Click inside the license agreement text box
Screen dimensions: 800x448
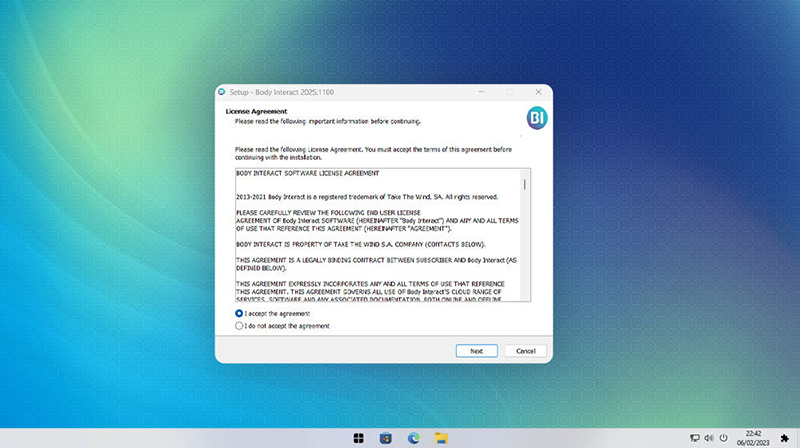375,235
